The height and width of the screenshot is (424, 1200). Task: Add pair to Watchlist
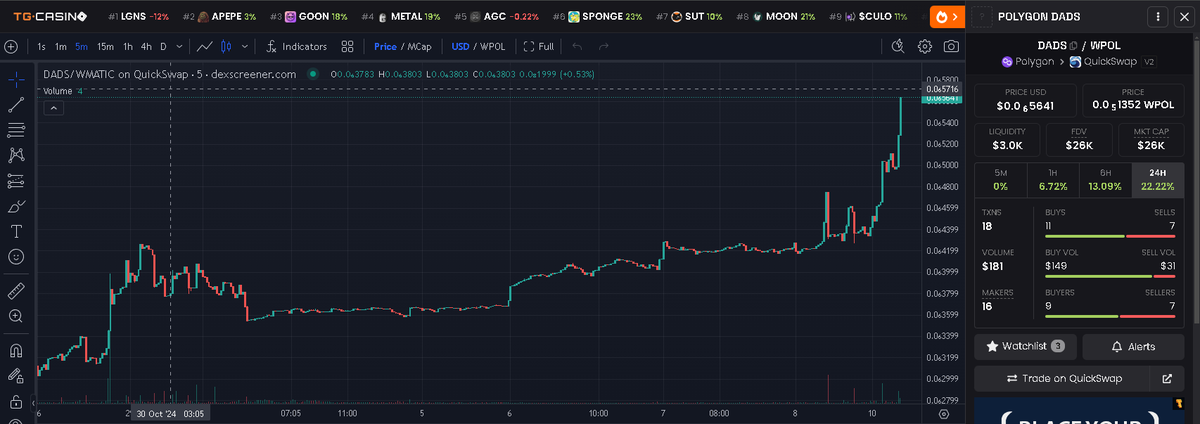coord(1025,346)
